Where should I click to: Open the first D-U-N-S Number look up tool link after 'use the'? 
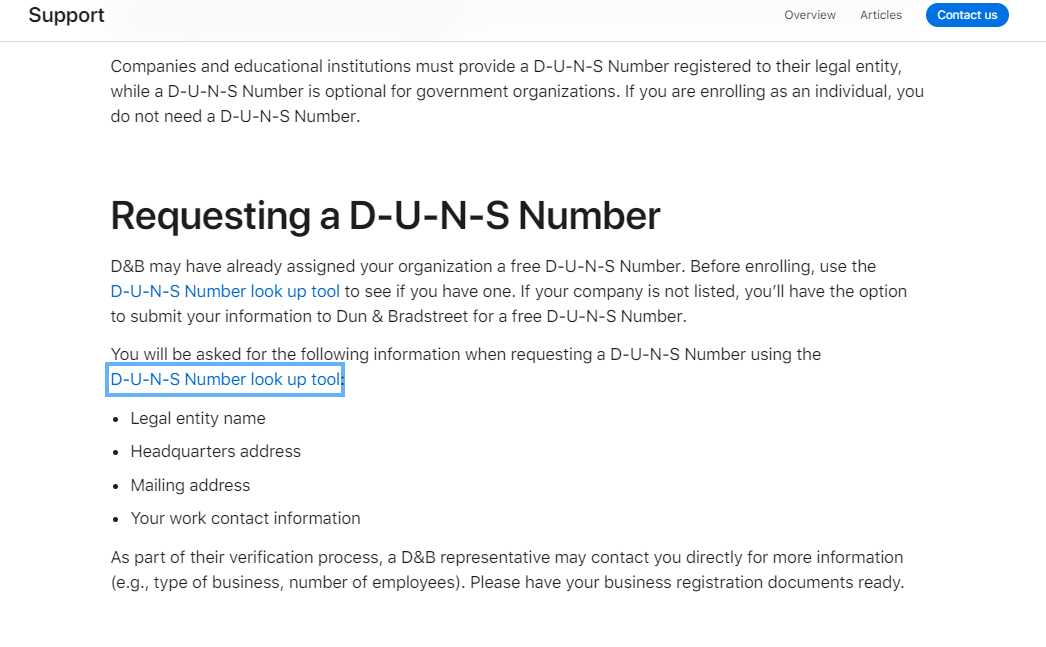(225, 291)
